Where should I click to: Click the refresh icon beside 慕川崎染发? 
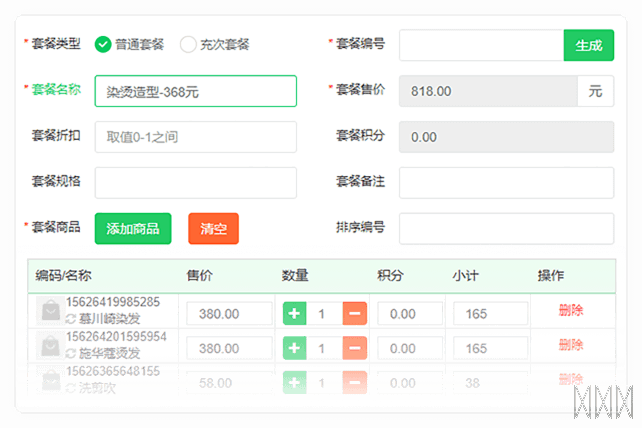[71, 319]
